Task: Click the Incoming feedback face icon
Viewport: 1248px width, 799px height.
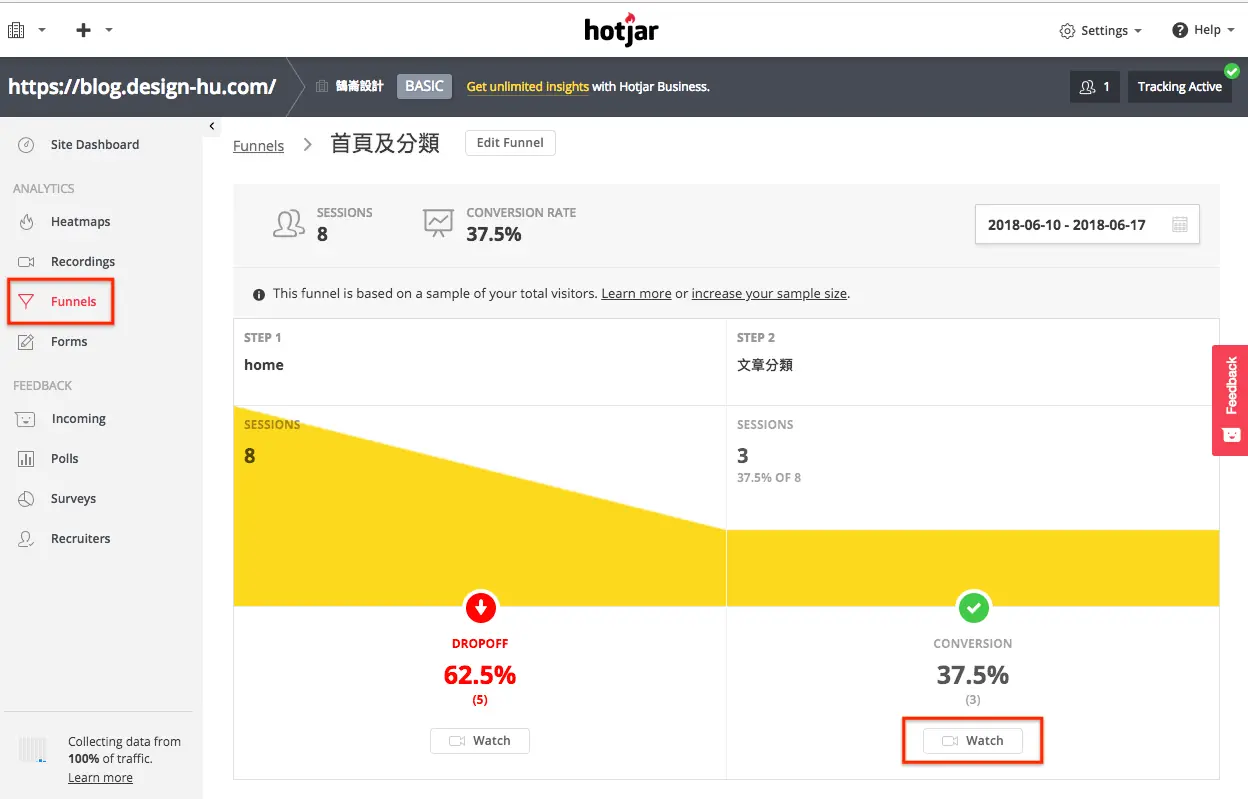Action: (x=27, y=420)
